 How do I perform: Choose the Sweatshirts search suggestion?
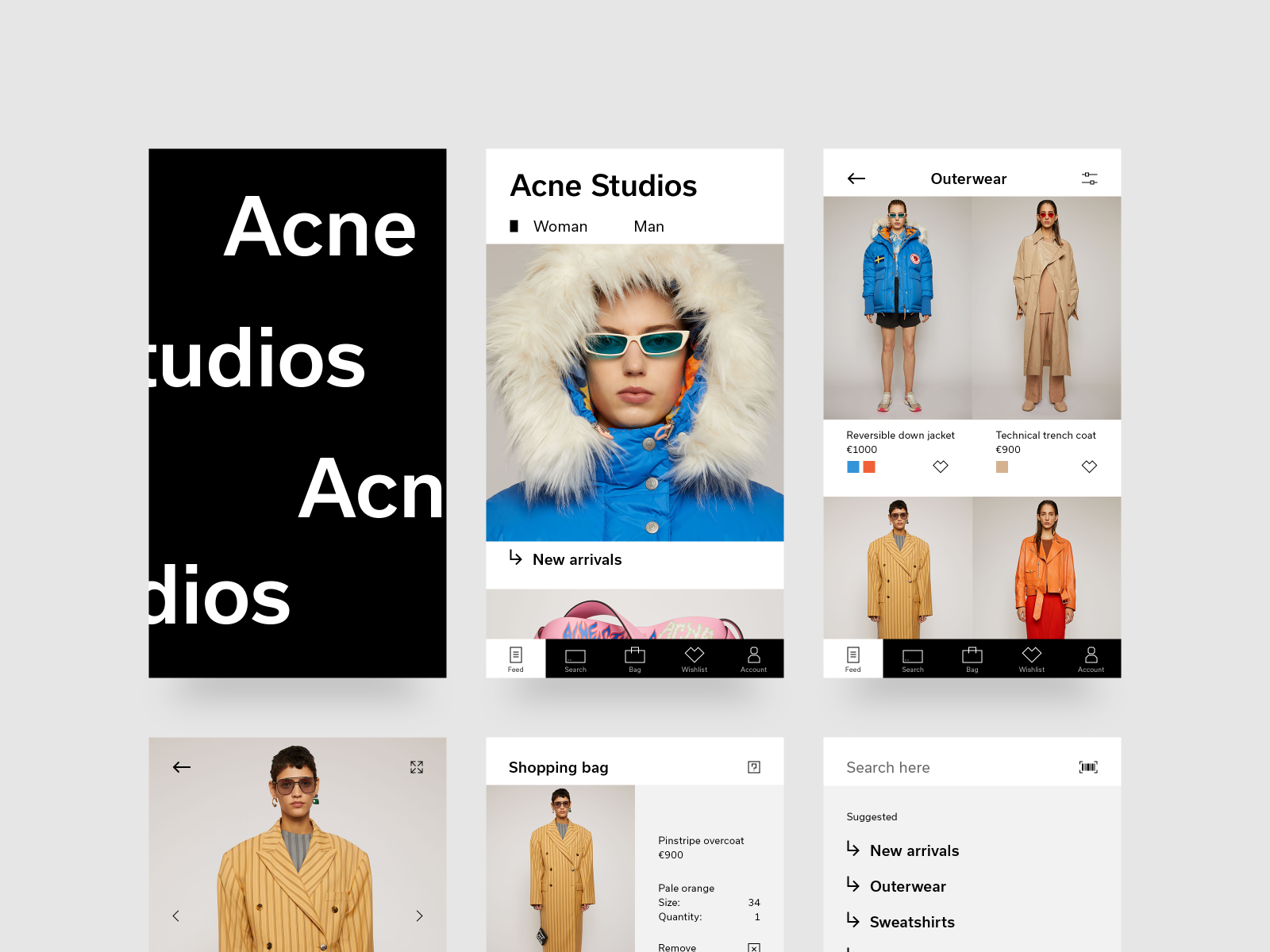click(x=912, y=923)
